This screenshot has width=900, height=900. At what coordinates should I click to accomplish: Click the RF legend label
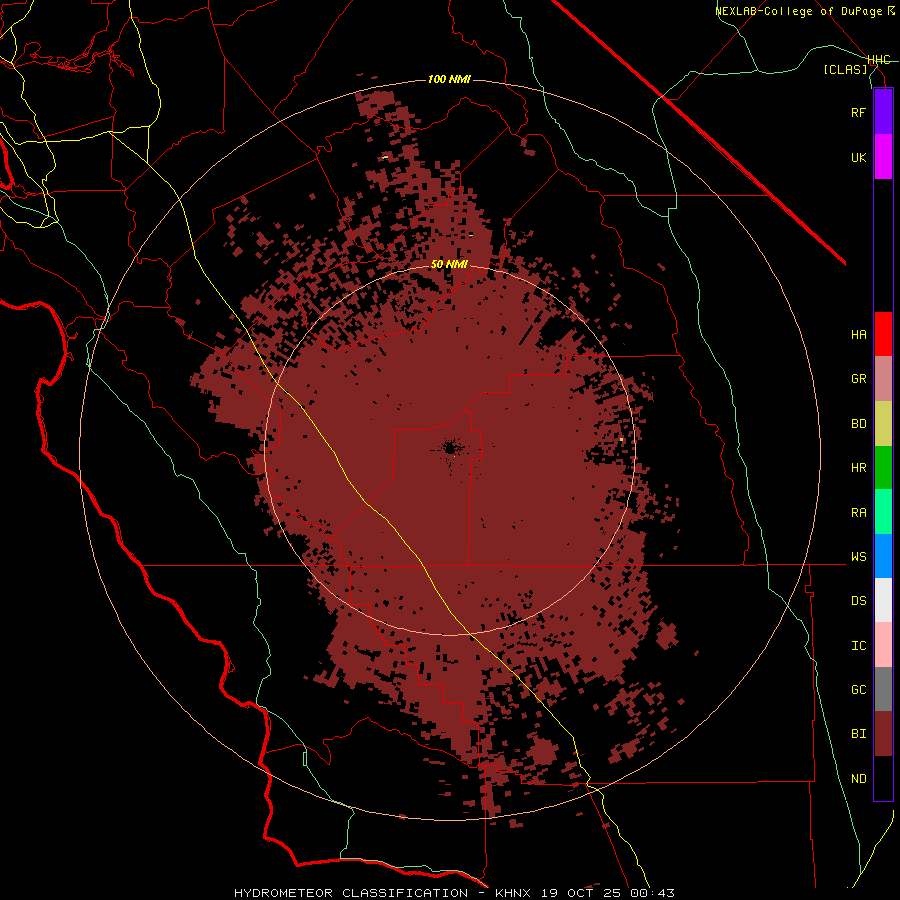(858, 112)
